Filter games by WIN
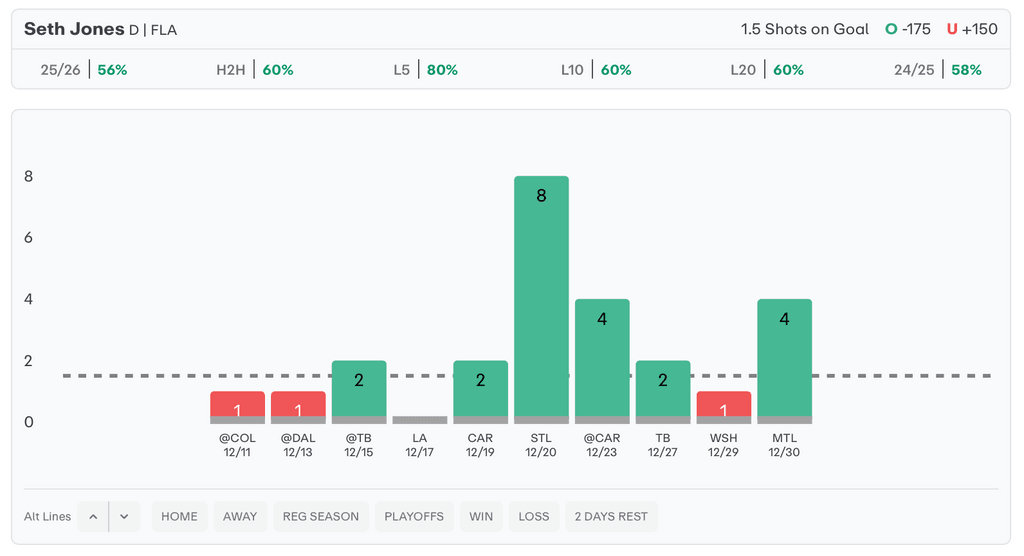Screen dimensions: 1024x556 tap(481, 517)
